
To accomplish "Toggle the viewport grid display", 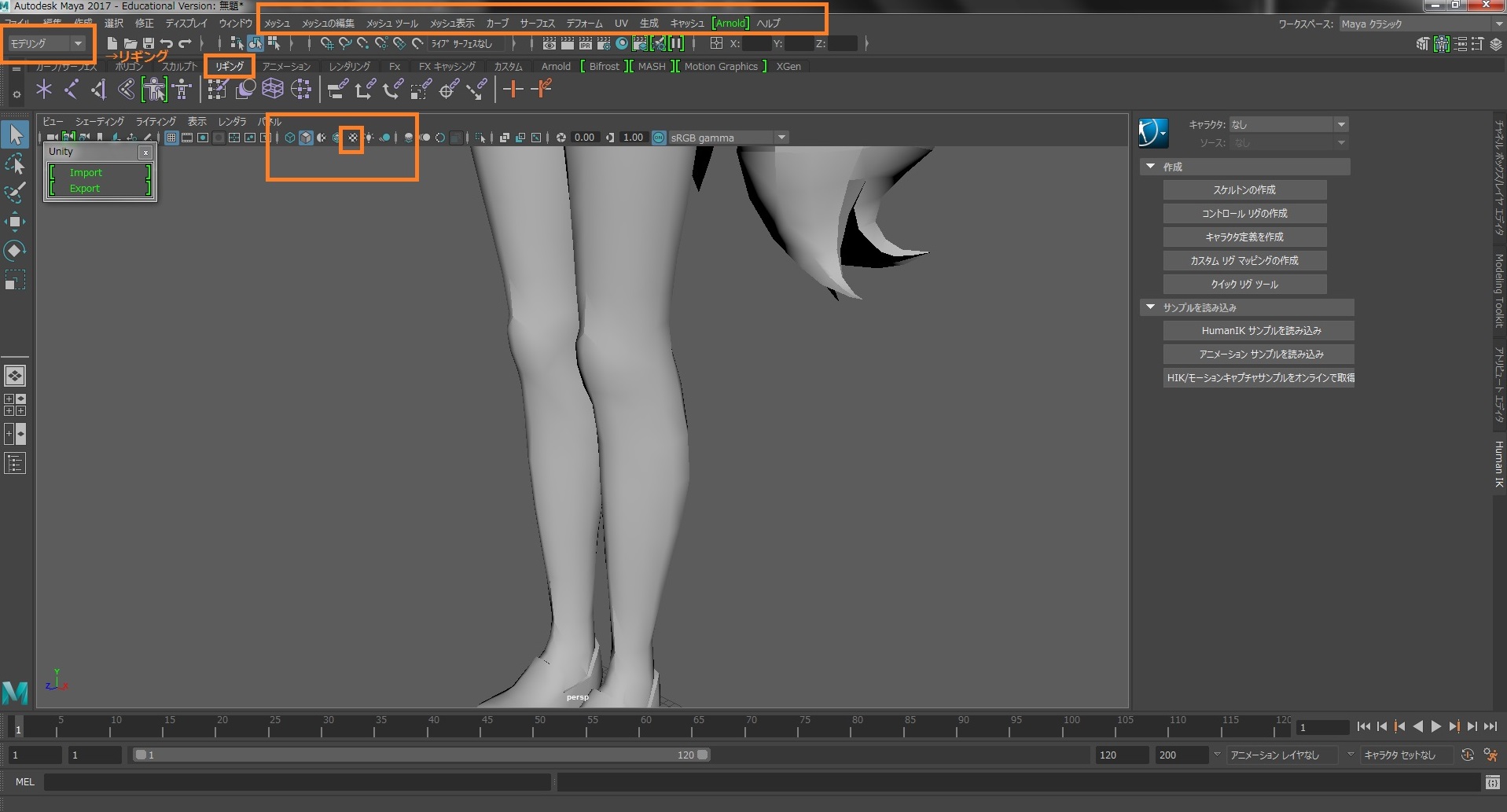I will click(171, 138).
